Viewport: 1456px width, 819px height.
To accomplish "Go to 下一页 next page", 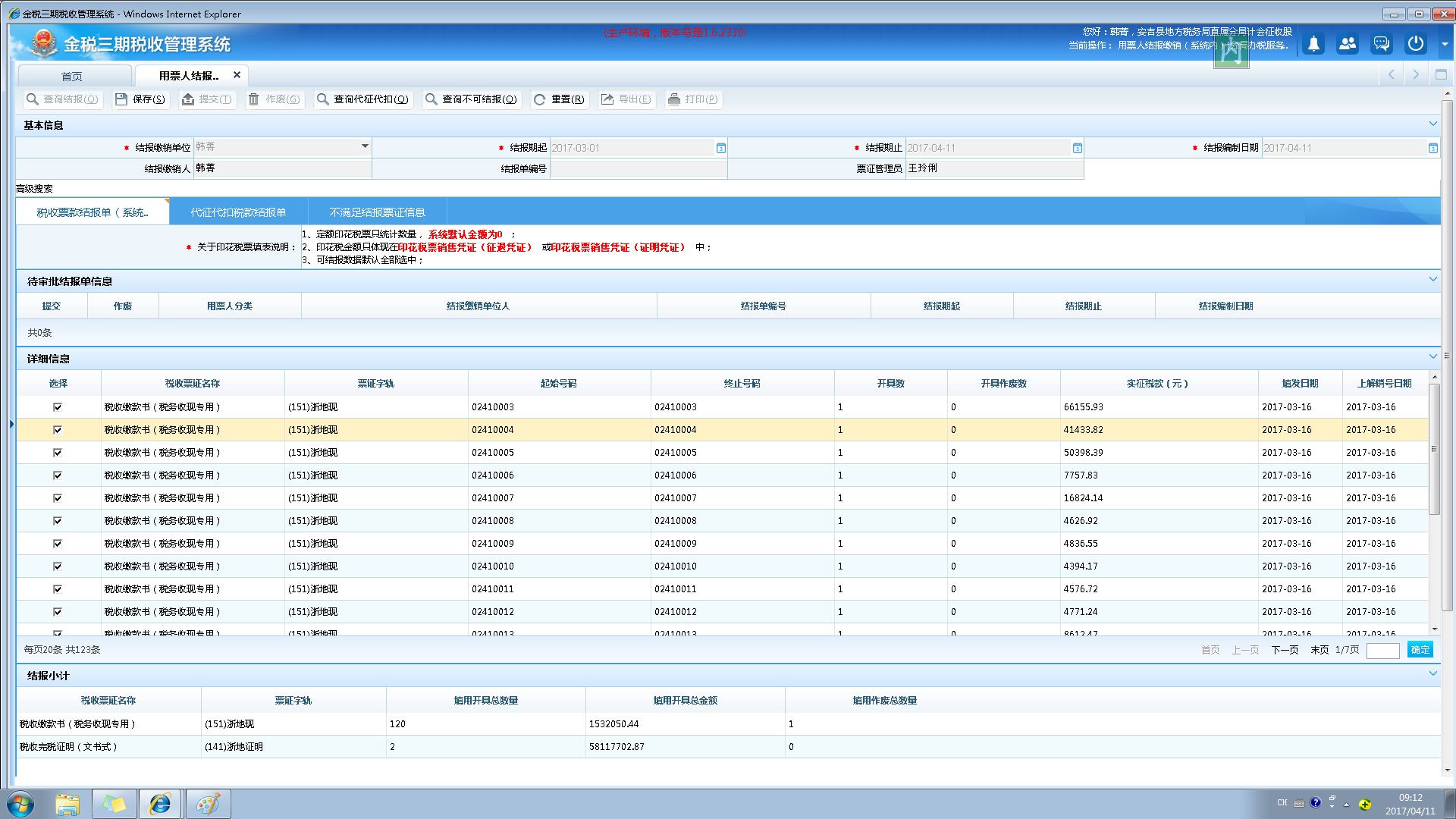I will [1285, 650].
